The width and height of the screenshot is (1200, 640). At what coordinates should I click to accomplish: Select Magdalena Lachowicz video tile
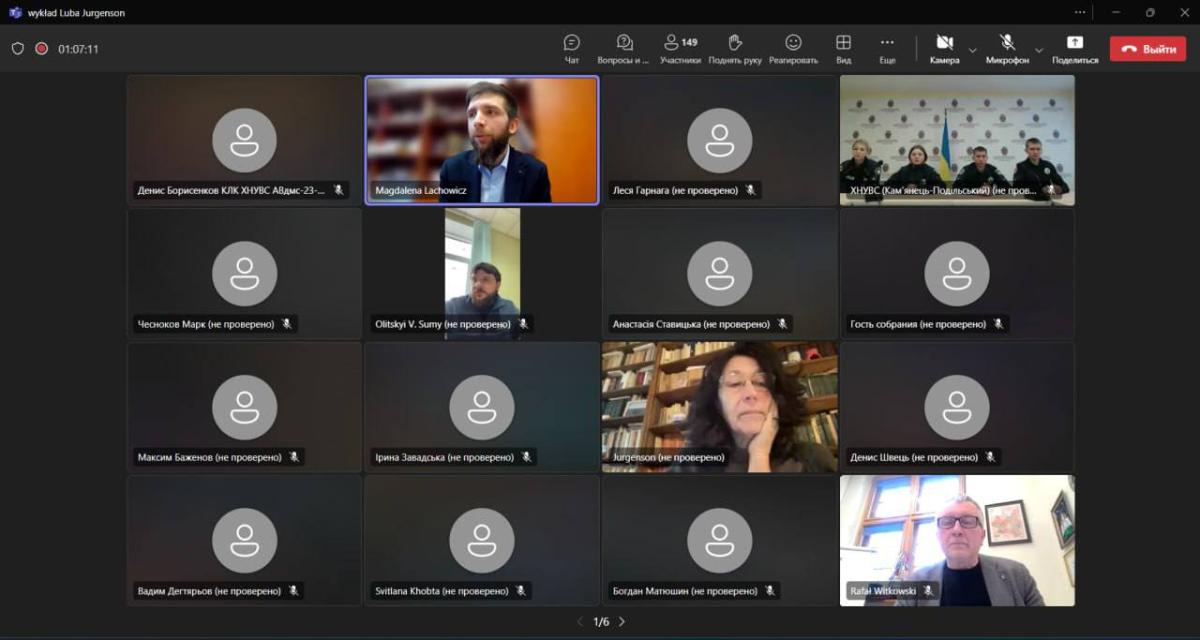click(x=482, y=140)
